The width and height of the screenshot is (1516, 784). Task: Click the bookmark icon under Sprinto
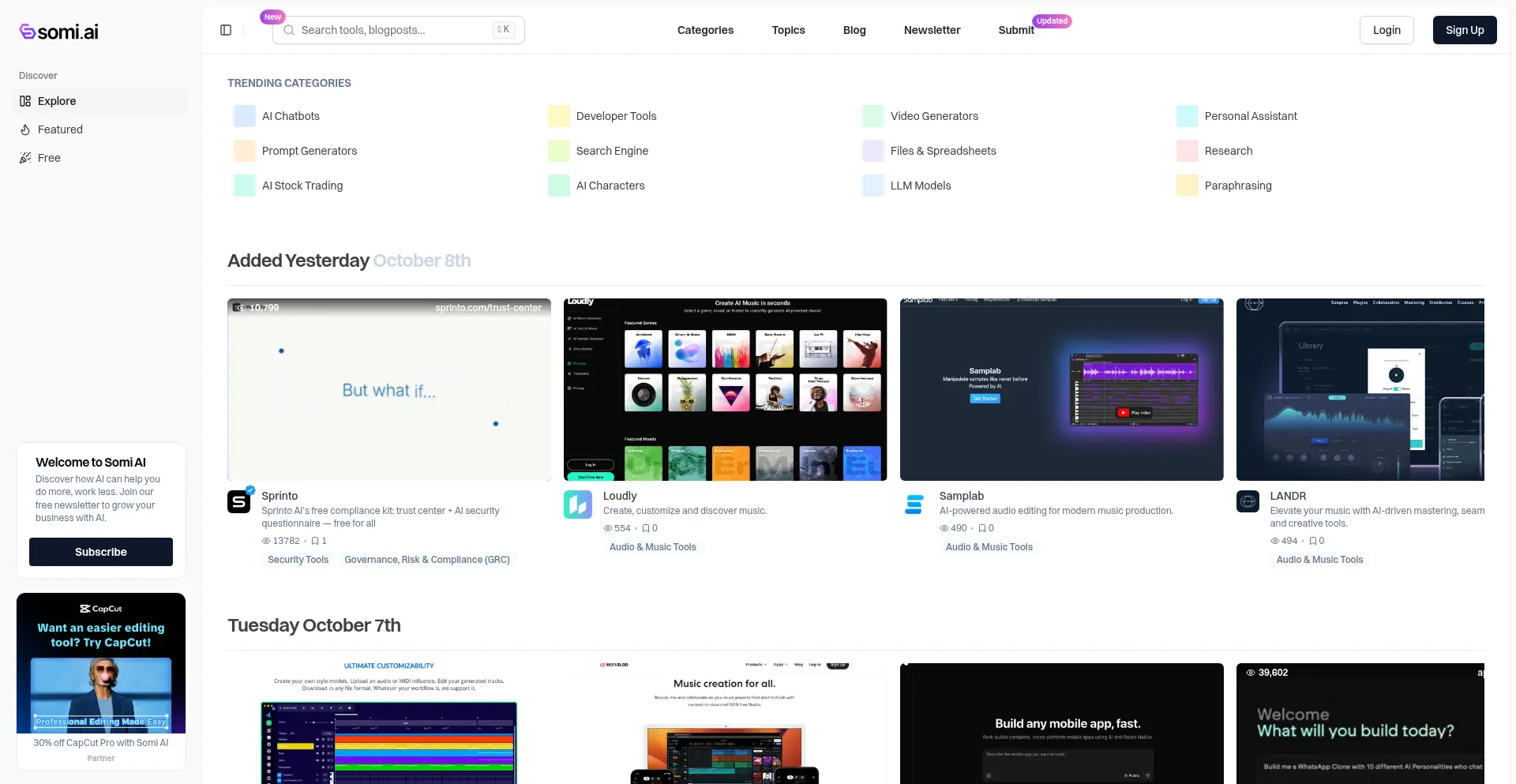315,541
